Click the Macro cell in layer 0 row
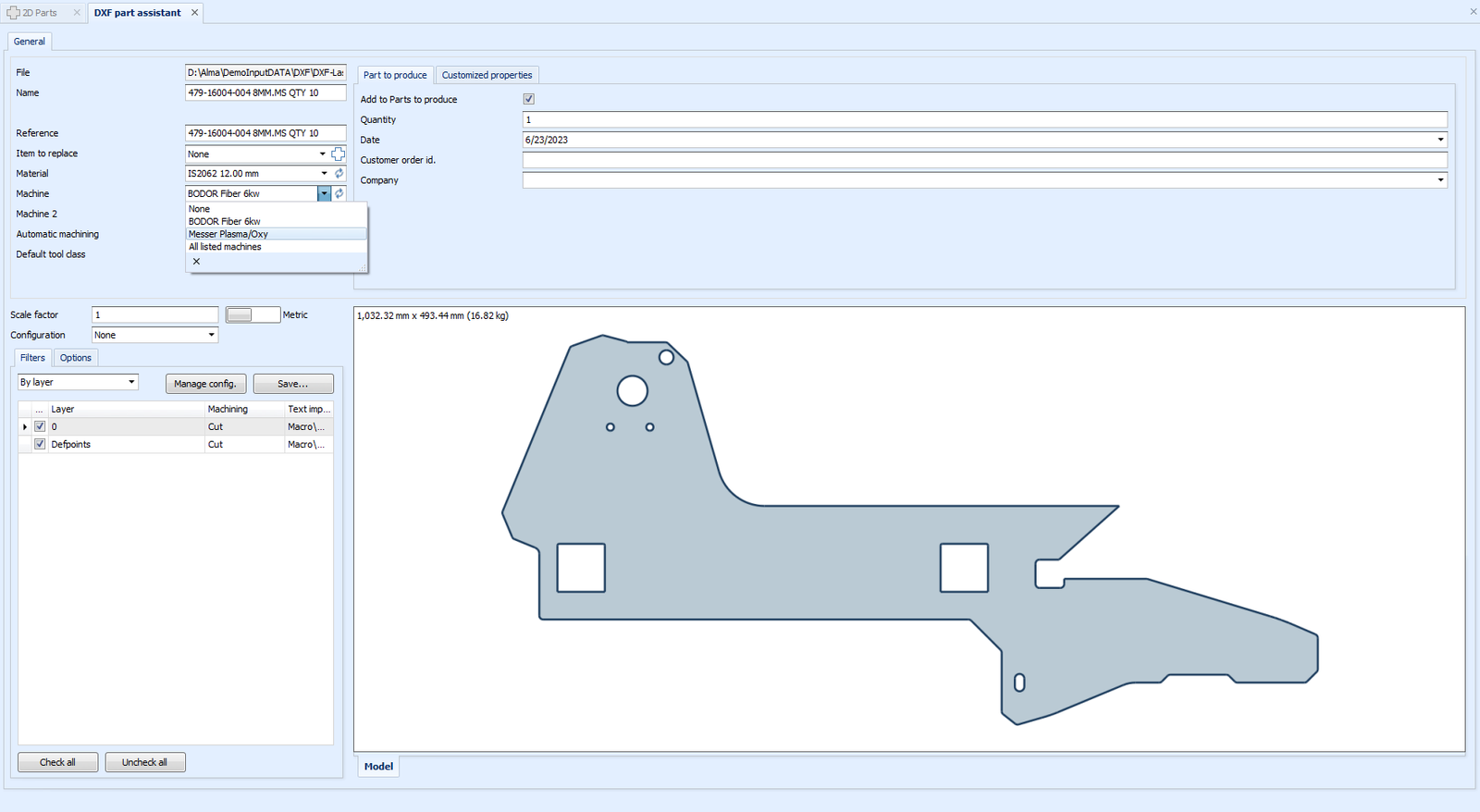Screen dimensions: 1480x812 click(309, 426)
